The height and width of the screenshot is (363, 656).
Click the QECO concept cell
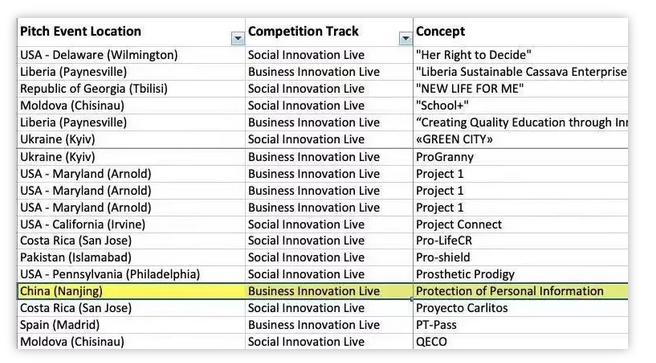coord(521,342)
